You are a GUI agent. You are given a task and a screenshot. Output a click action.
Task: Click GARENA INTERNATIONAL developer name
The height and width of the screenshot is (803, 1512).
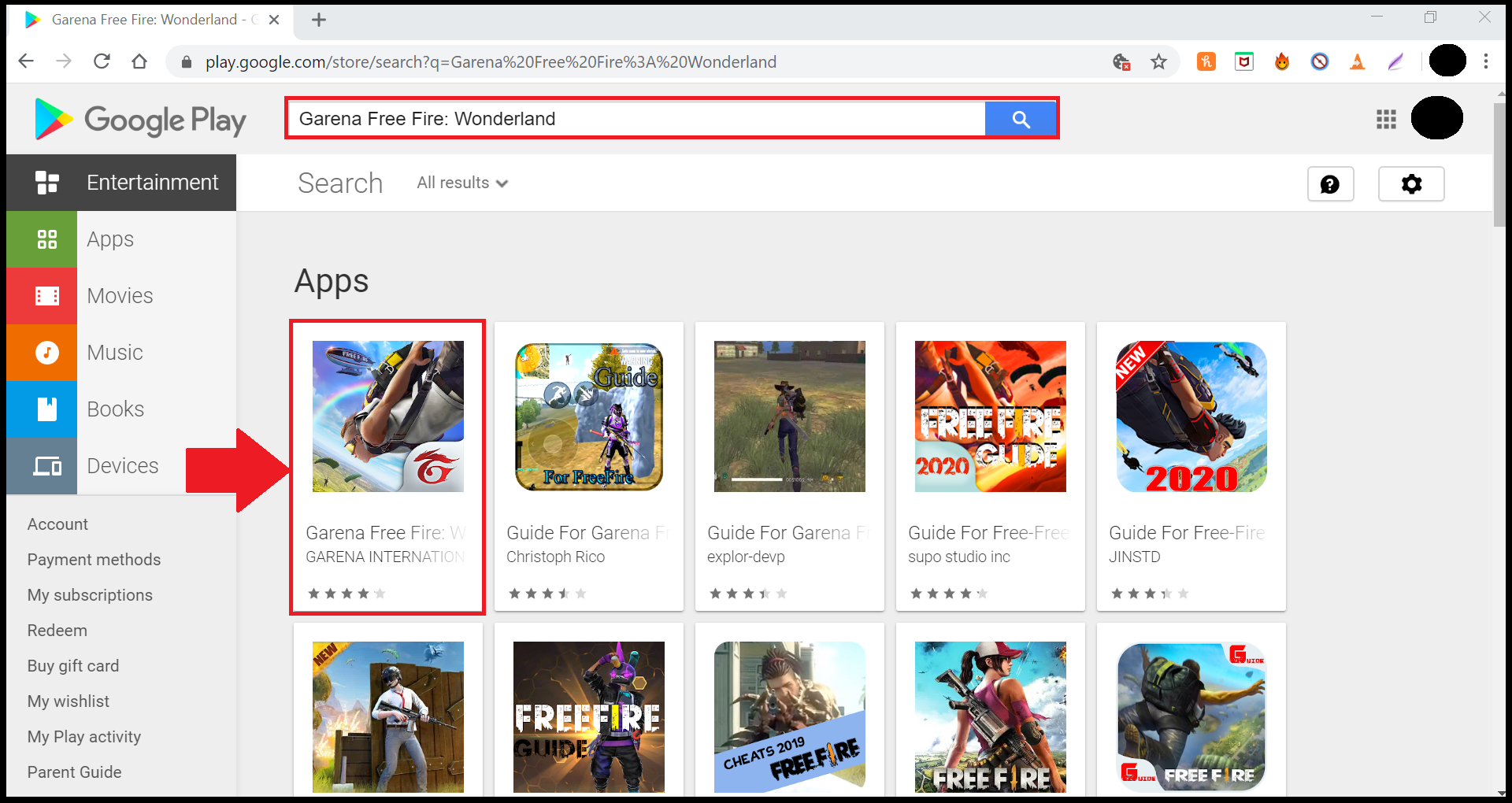(385, 557)
